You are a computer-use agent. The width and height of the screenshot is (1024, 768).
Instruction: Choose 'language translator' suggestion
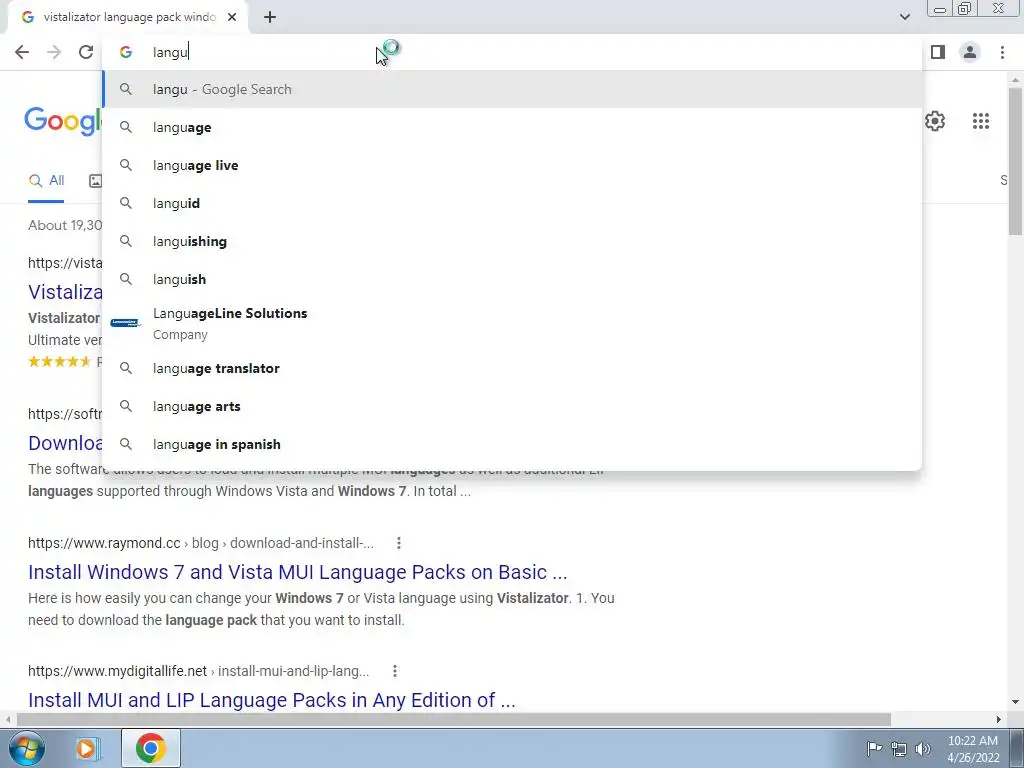click(512, 368)
